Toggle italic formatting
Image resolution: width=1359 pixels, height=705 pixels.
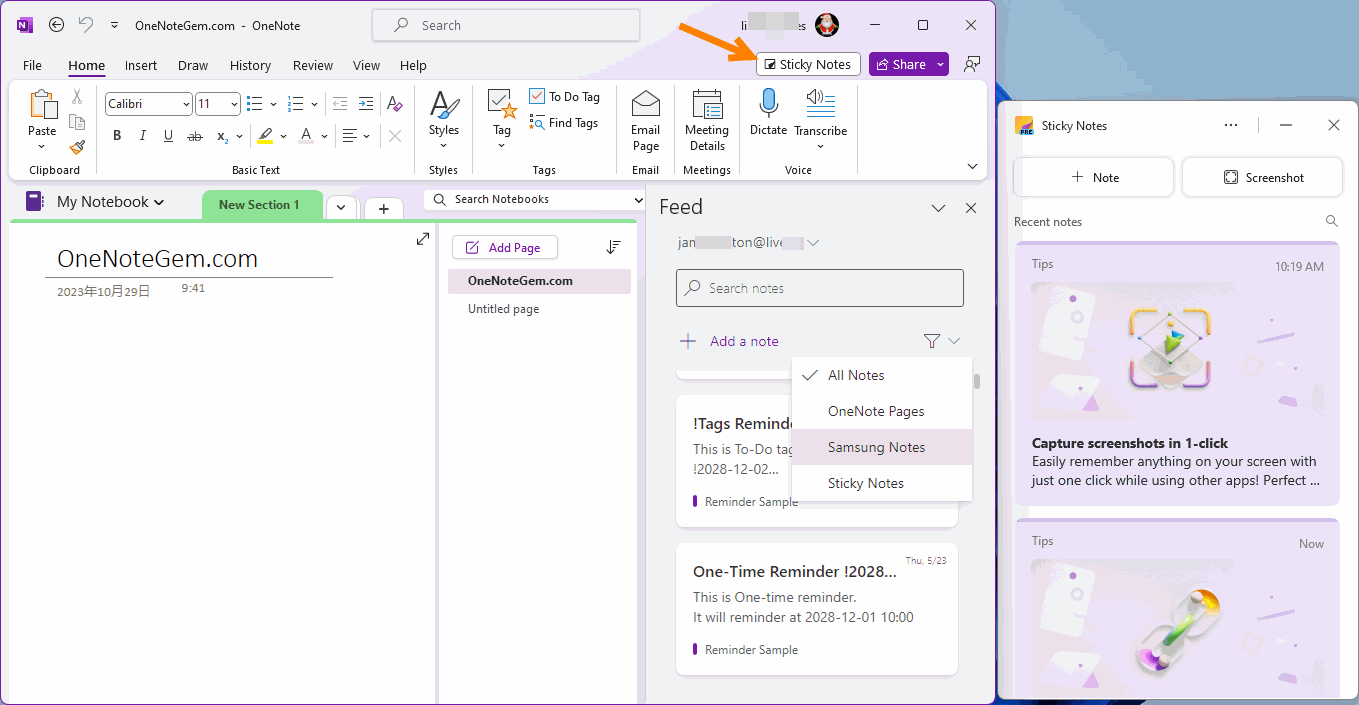pos(143,136)
